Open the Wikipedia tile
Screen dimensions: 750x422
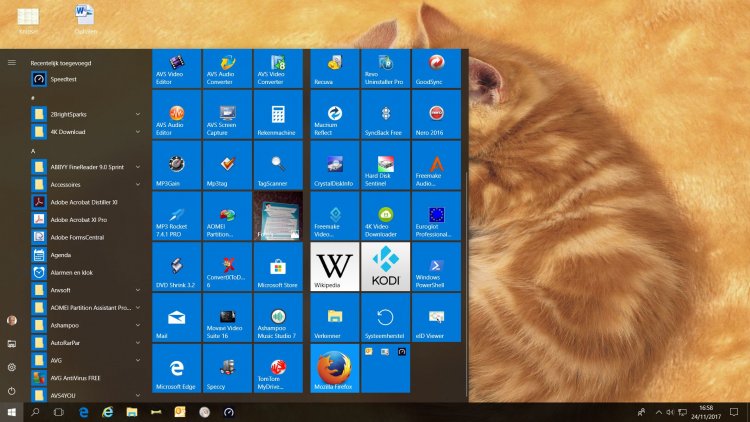tap(334, 267)
